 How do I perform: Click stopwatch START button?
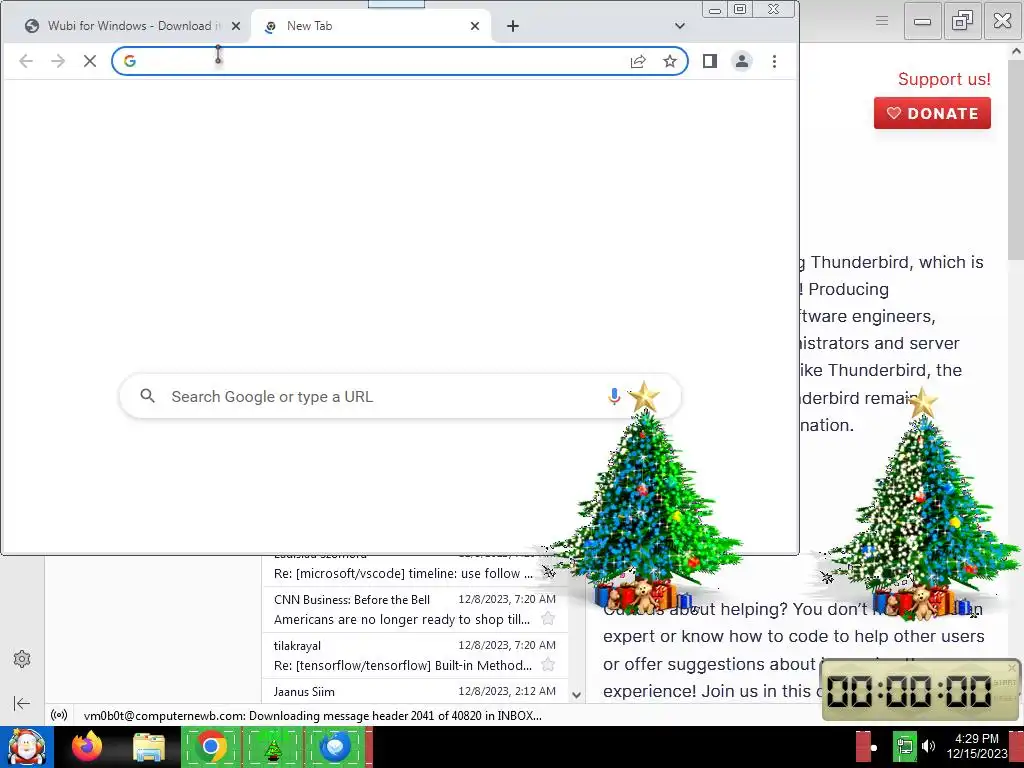coord(1004,682)
